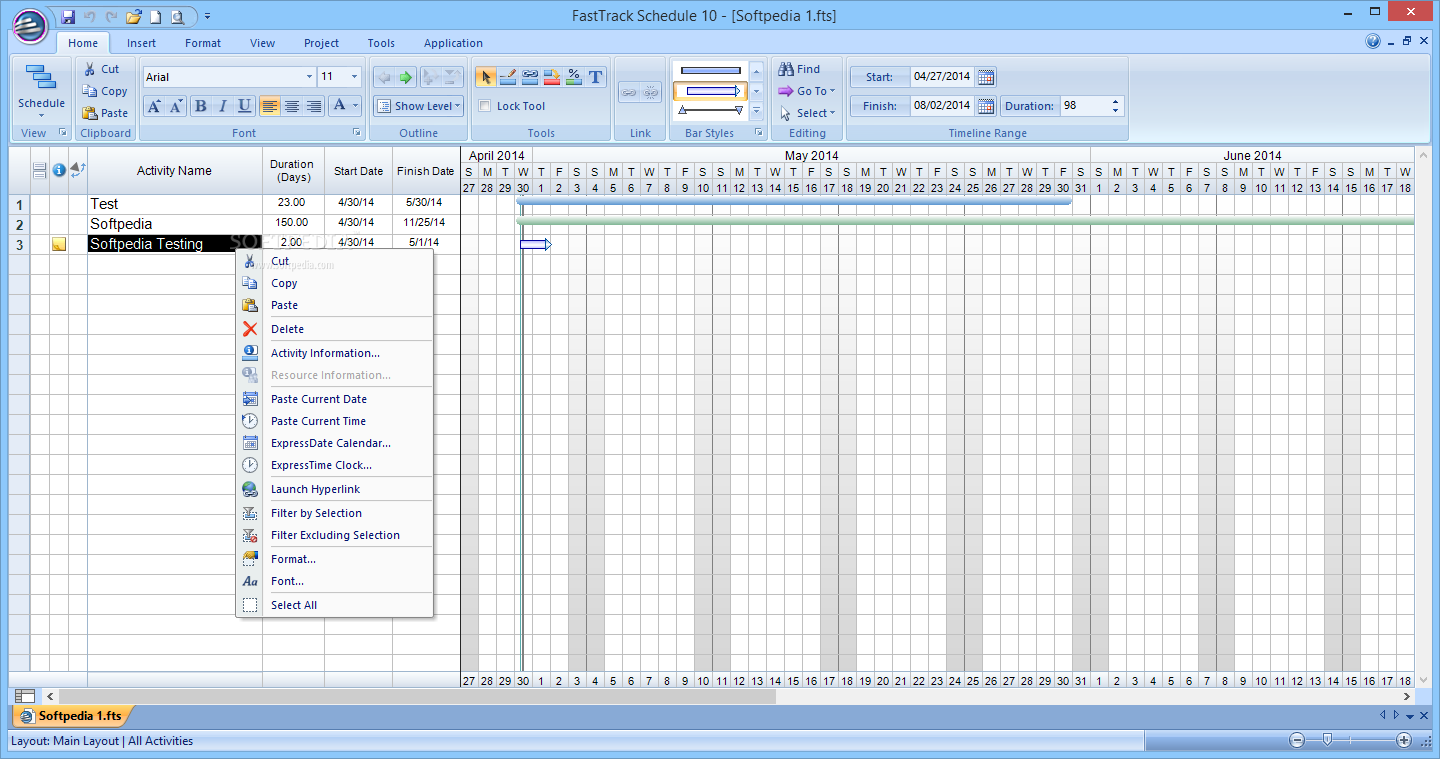Click the Start label button in Timeline Range
This screenshot has width=1440, height=759.
[x=880, y=77]
